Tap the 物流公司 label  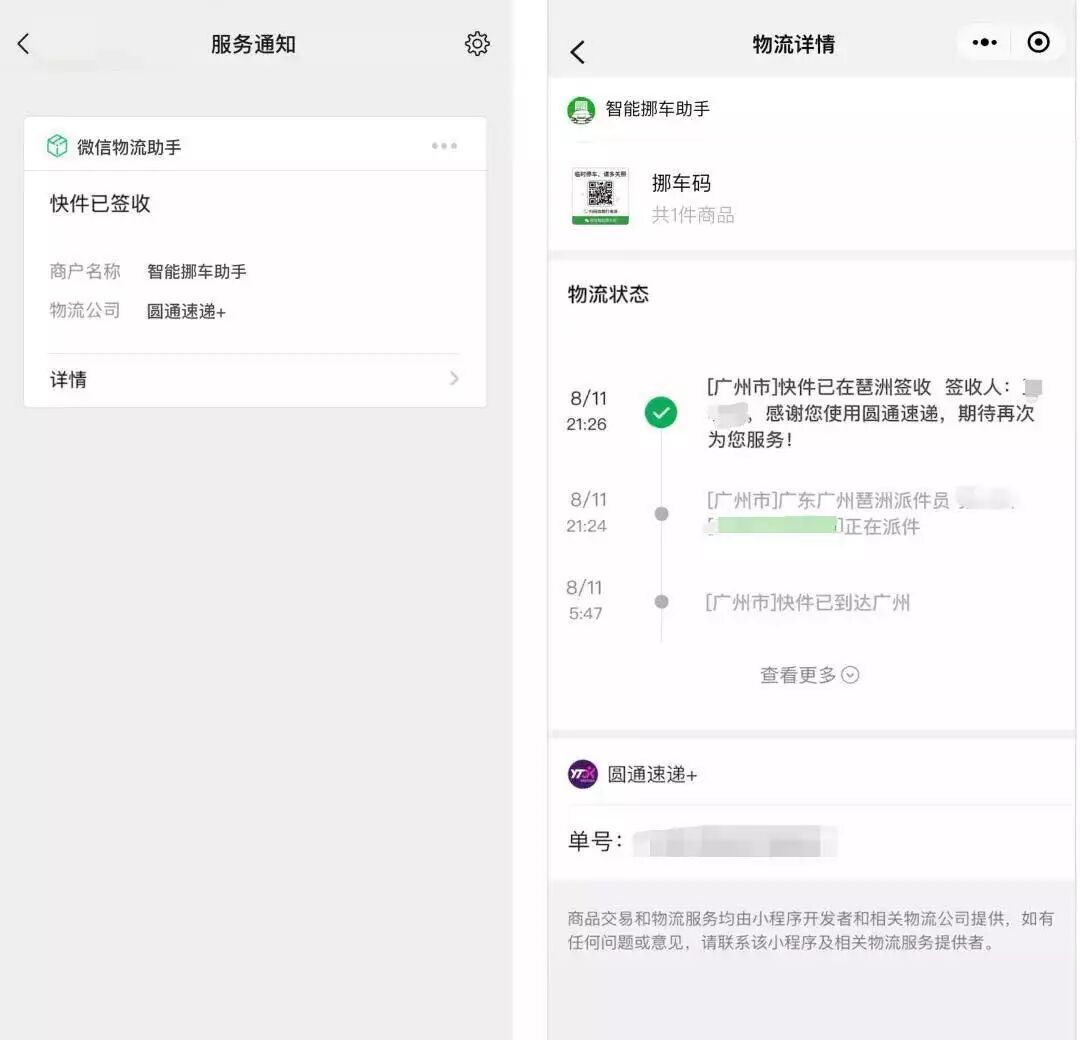(x=85, y=311)
